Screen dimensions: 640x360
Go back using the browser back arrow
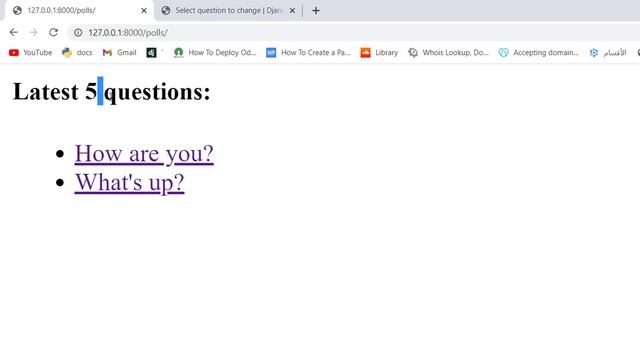pyautogui.click(x=13, y=32)
